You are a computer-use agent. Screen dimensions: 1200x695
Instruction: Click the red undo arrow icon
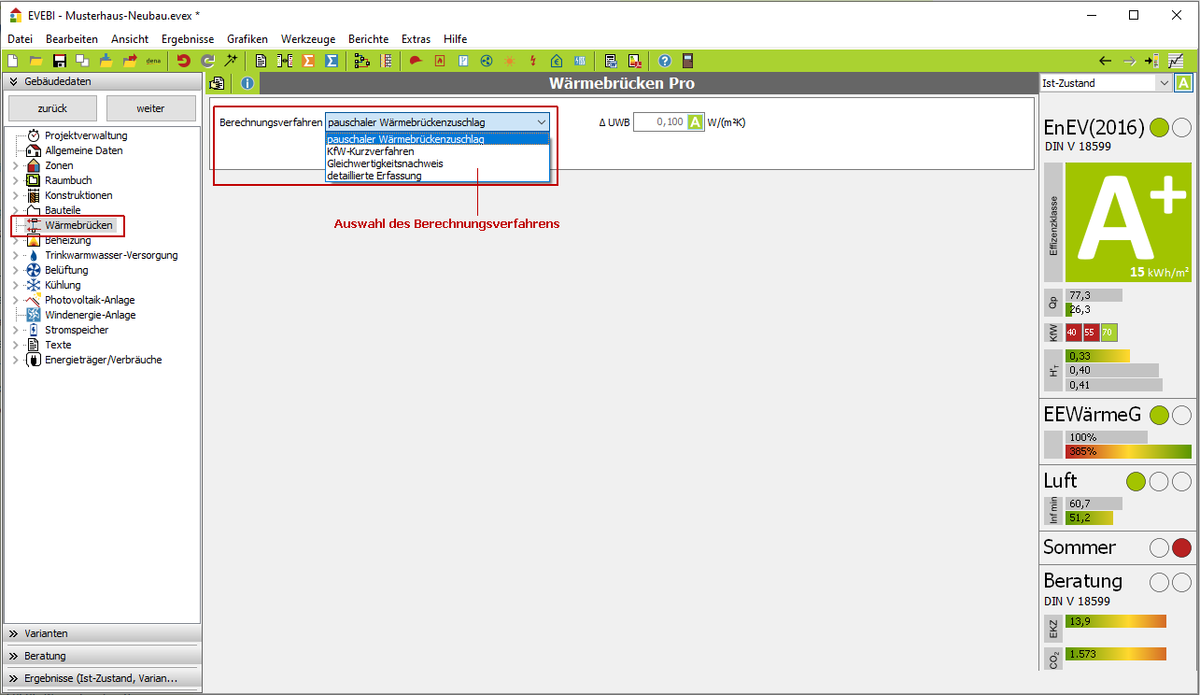click(x=183, y=61)
